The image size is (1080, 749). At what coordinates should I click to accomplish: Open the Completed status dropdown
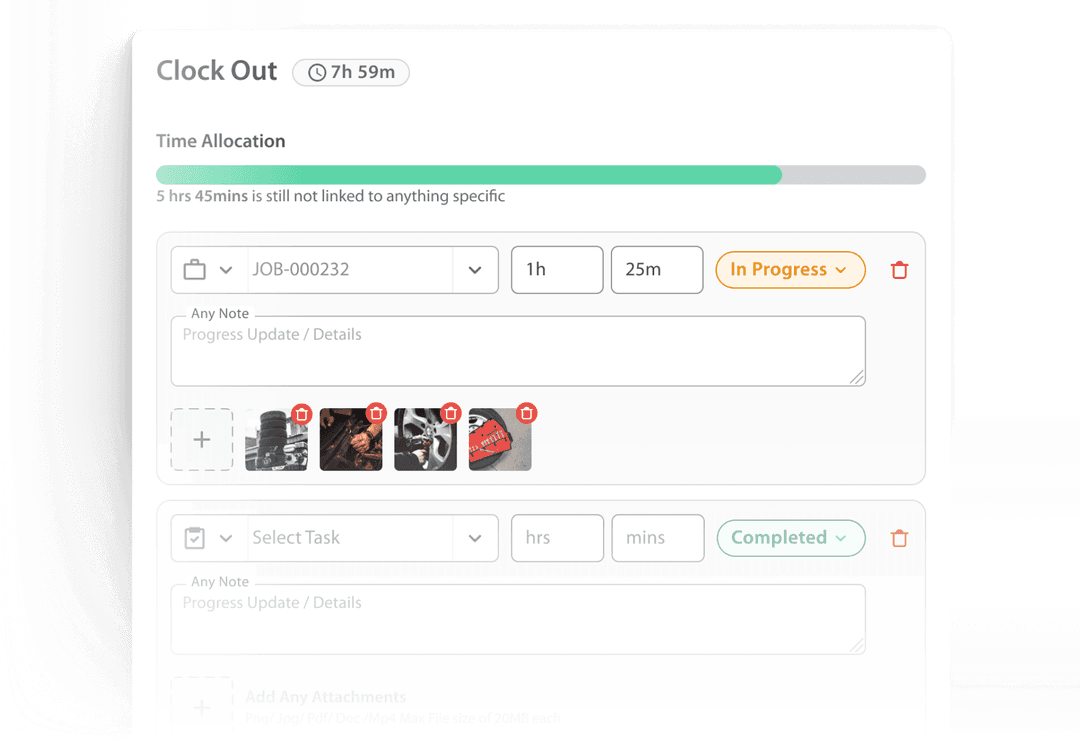point(791,537)
